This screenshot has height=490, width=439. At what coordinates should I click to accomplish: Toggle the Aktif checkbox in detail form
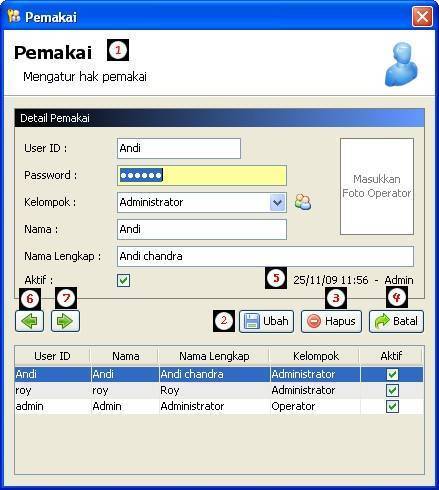coord(123,280)
